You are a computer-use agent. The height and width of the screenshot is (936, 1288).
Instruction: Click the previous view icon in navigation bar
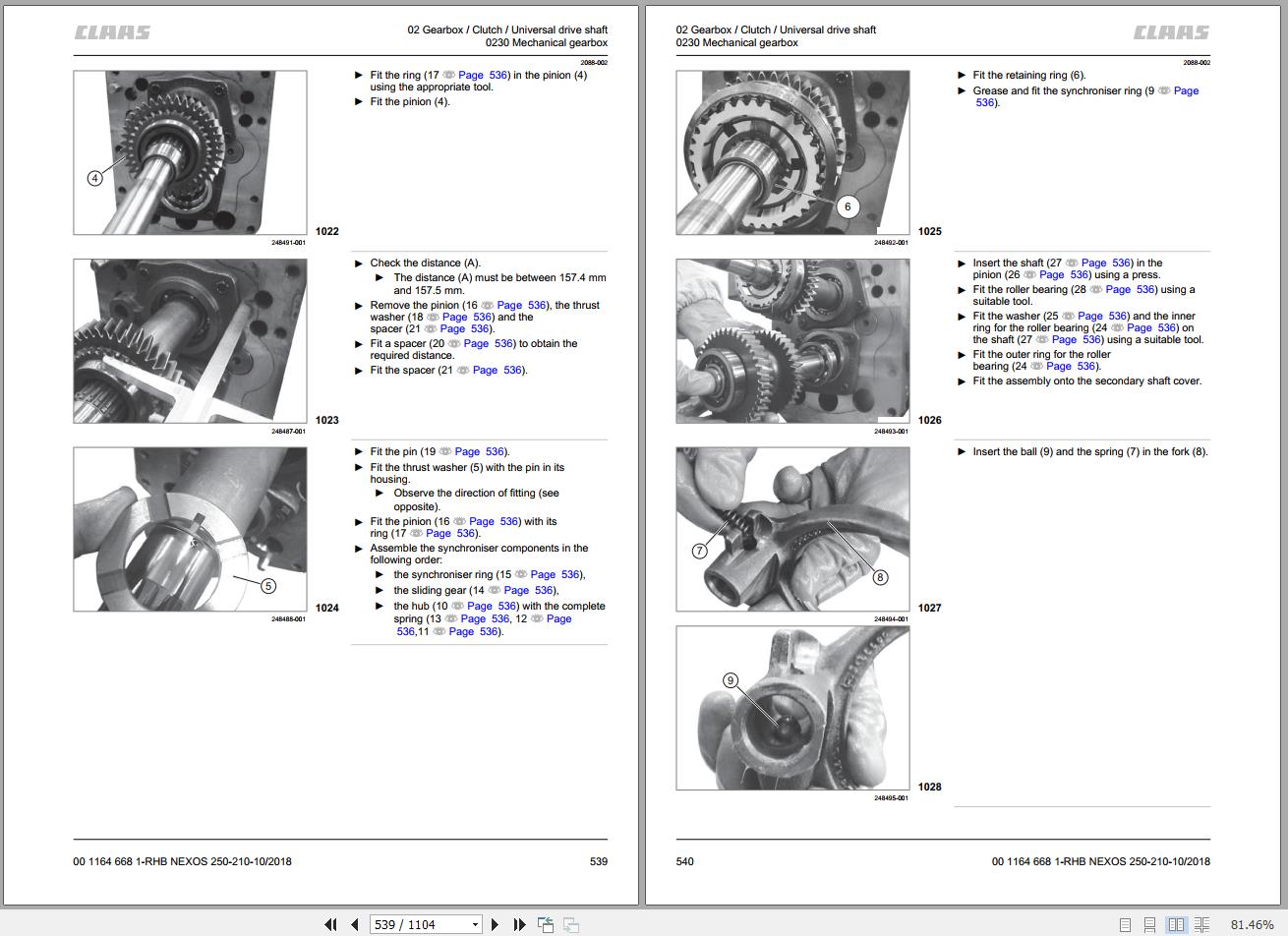click(546, 924)
